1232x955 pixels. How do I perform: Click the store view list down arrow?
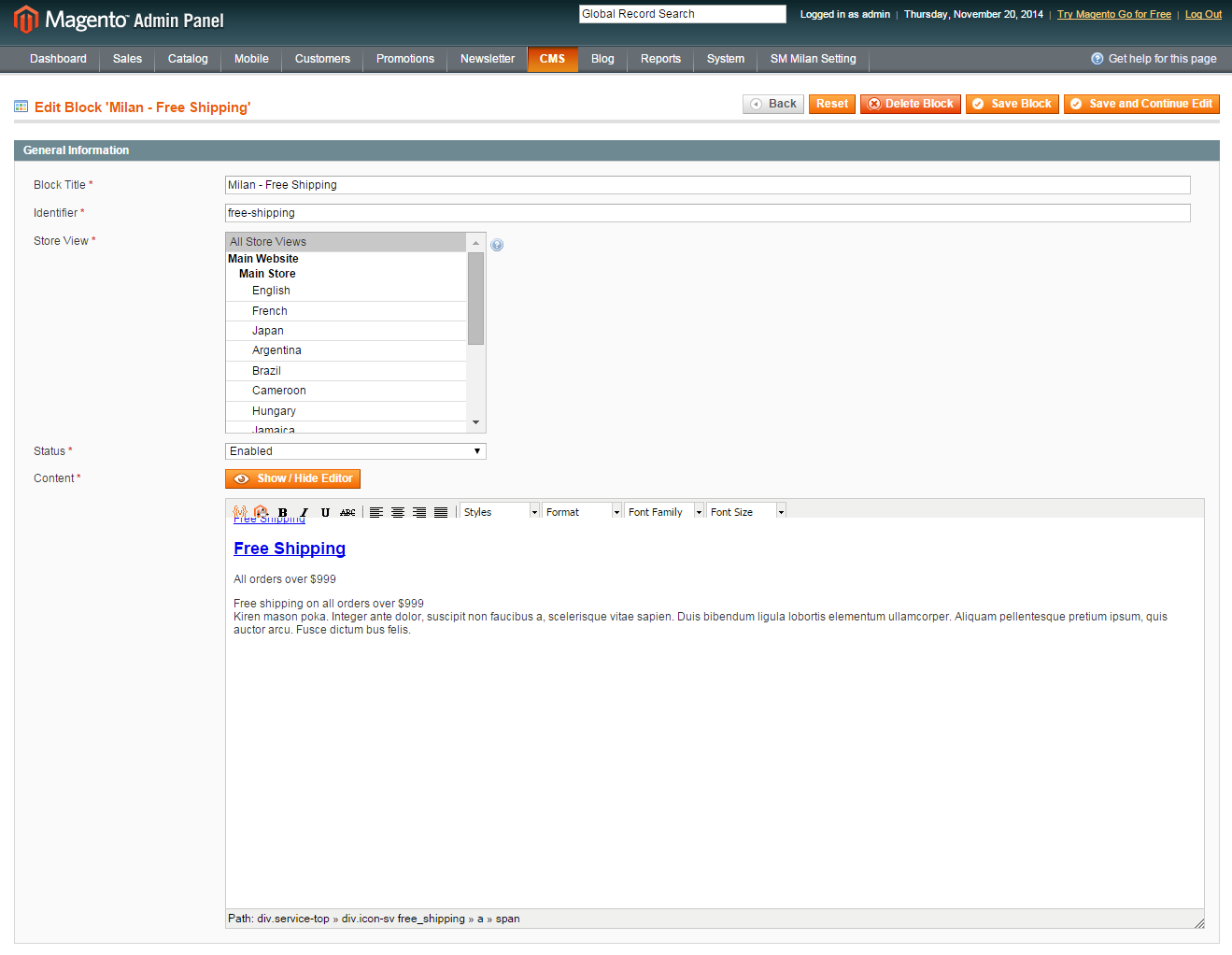[476, 422]
